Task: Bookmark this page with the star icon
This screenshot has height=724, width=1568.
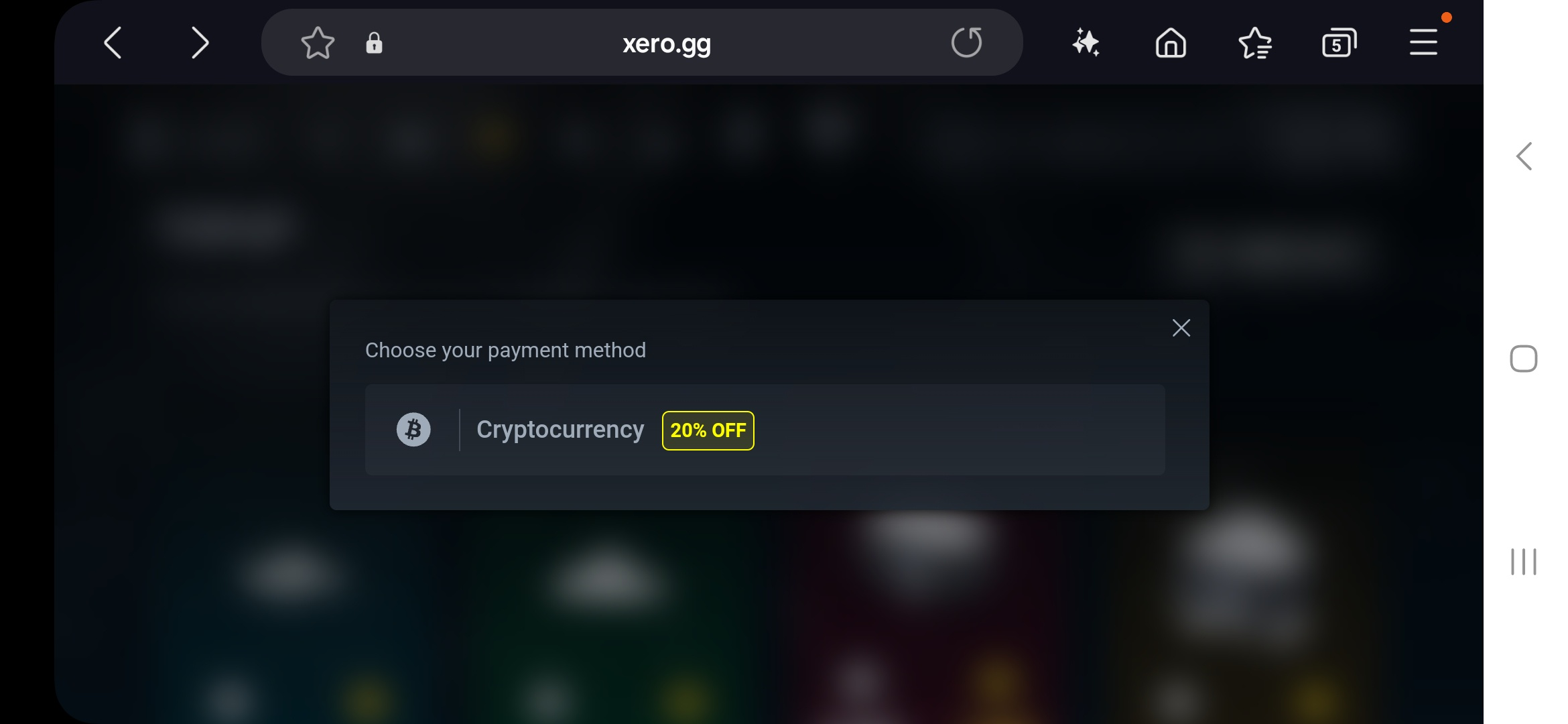Action: [x=318, y=44]
